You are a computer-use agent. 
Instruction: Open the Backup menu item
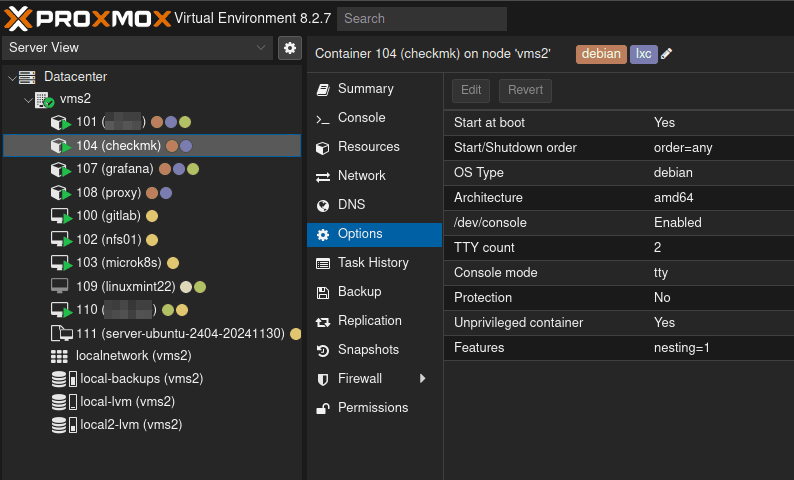[359, 292]
